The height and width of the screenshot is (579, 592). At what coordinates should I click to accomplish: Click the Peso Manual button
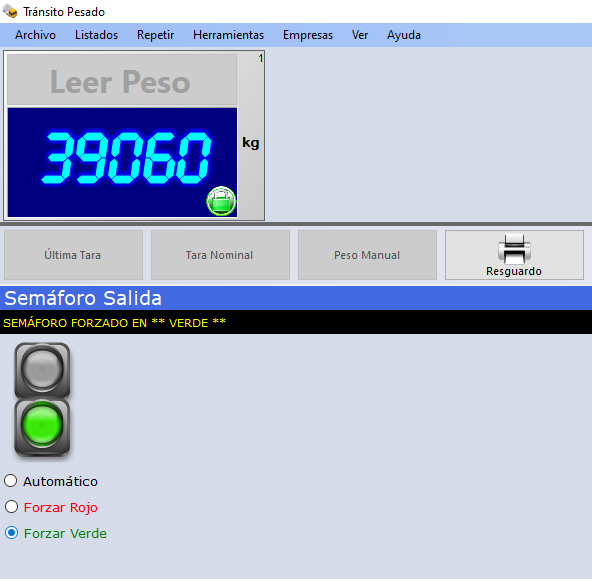(367, 255)
